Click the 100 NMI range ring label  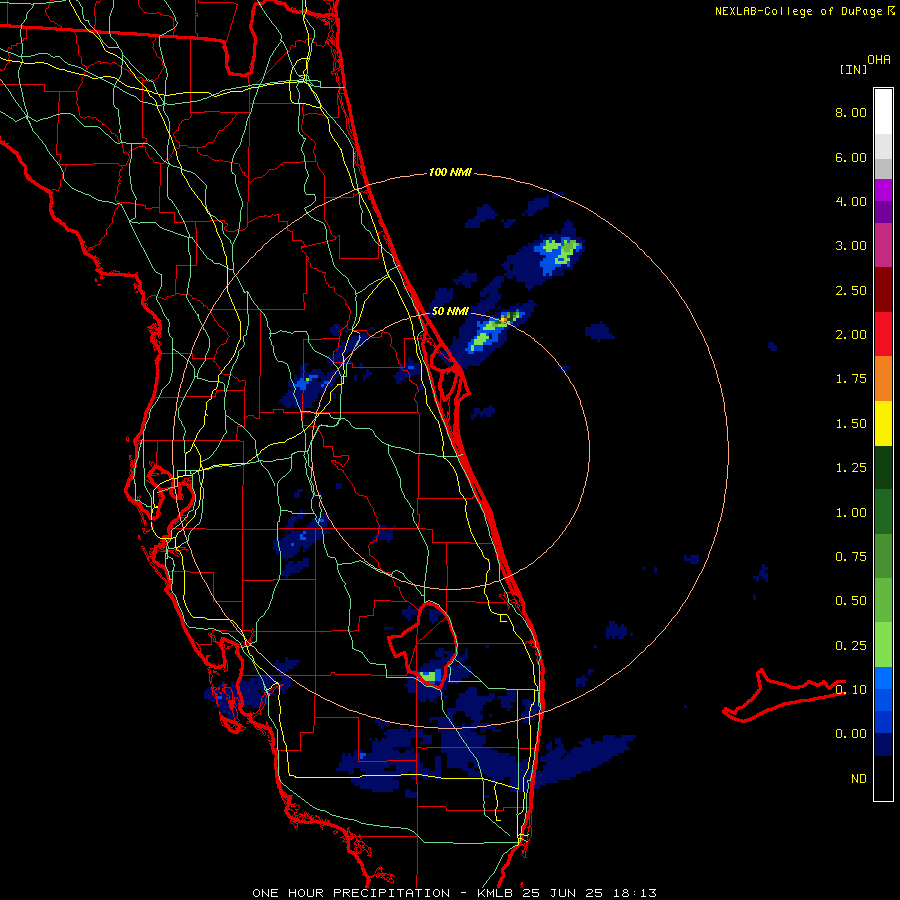450,172
